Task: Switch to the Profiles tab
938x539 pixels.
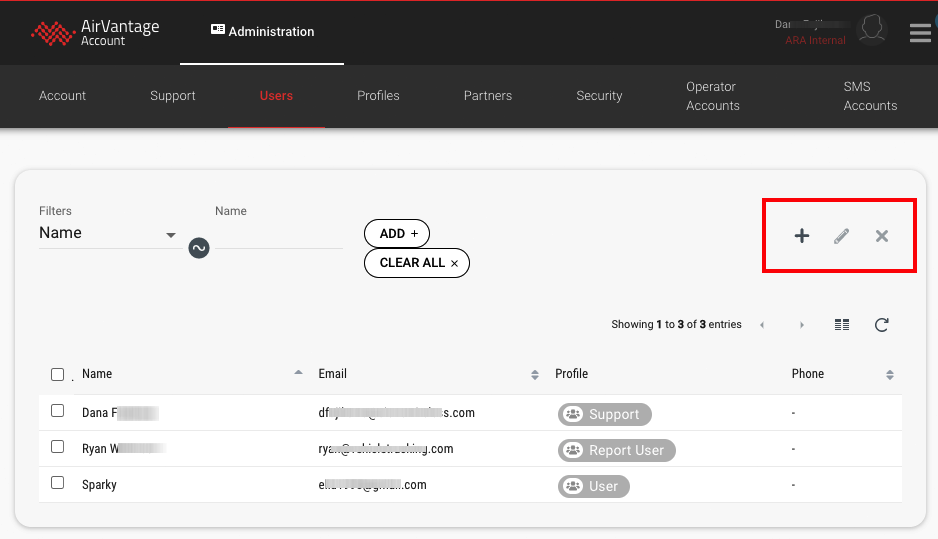Action: pos(378,96)
